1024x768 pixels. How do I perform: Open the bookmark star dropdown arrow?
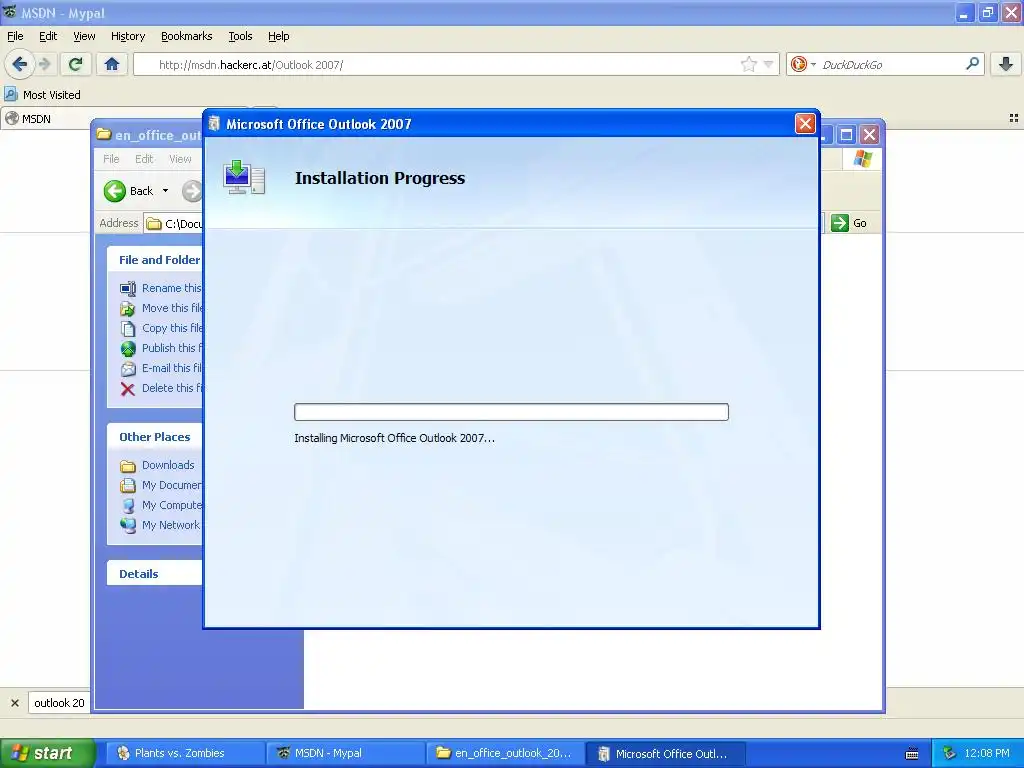[x=769, y=64]
